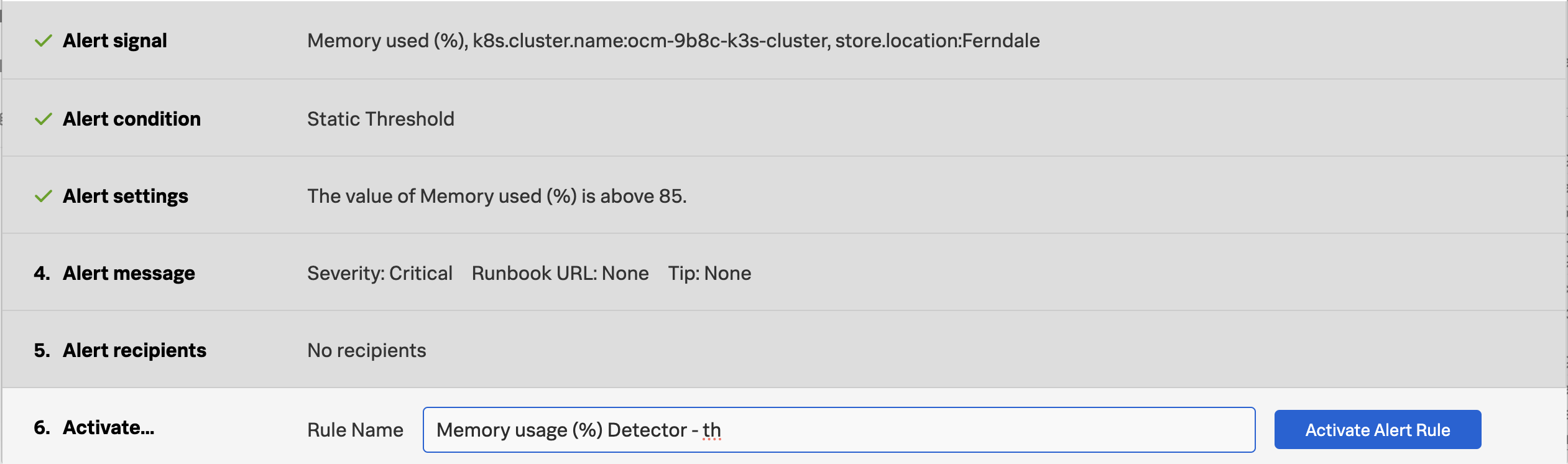Click the Runbook URL: None text
The height and width of the screenshot is (464, 1568).
tap(560, 274)
